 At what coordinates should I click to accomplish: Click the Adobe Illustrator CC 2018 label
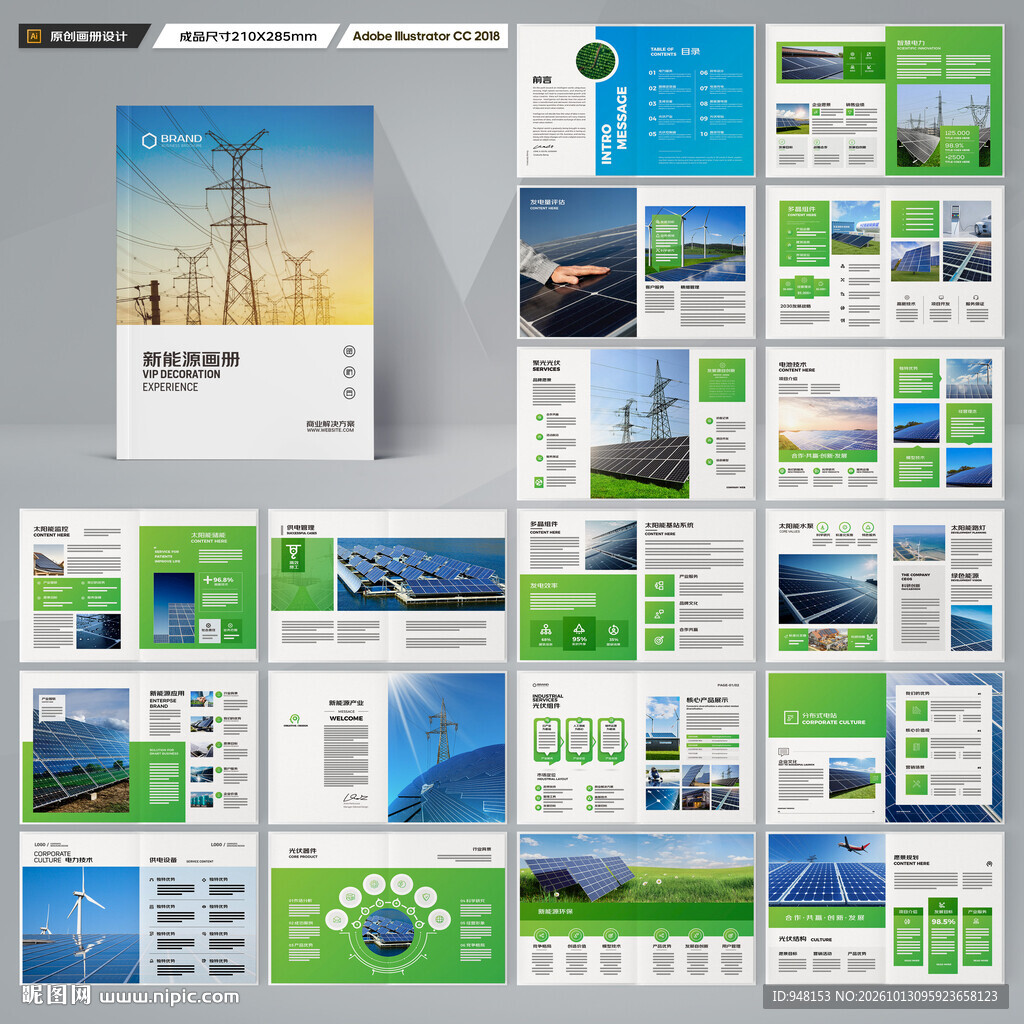426,36
